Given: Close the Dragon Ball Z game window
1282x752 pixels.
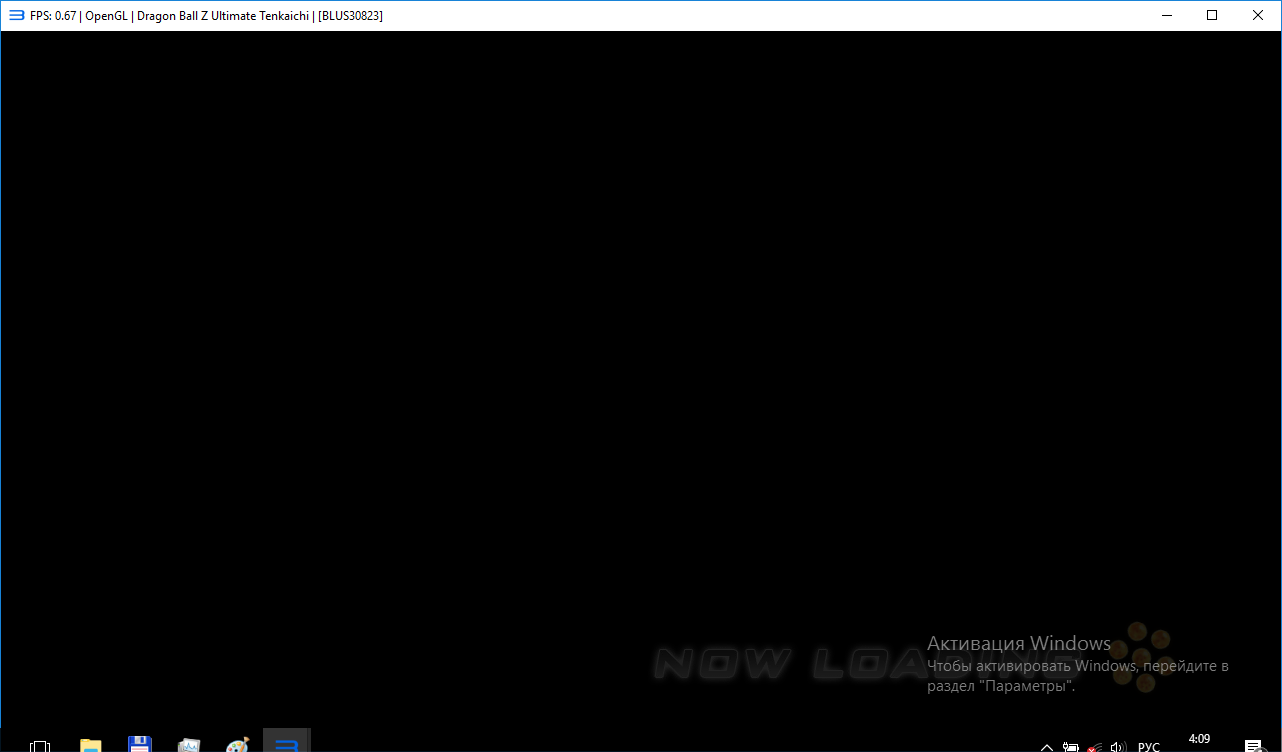Looking at the screenshot, I should coord(1258,16).
